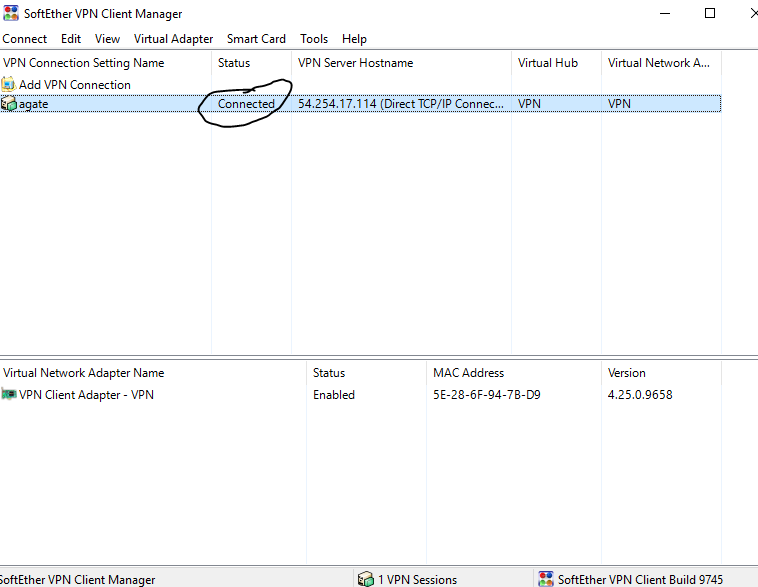Screen dimensions: 758x587
Task: Sort by VPN Connection Setting Name column
Action: pyautogui.click(x=84, y=63)
